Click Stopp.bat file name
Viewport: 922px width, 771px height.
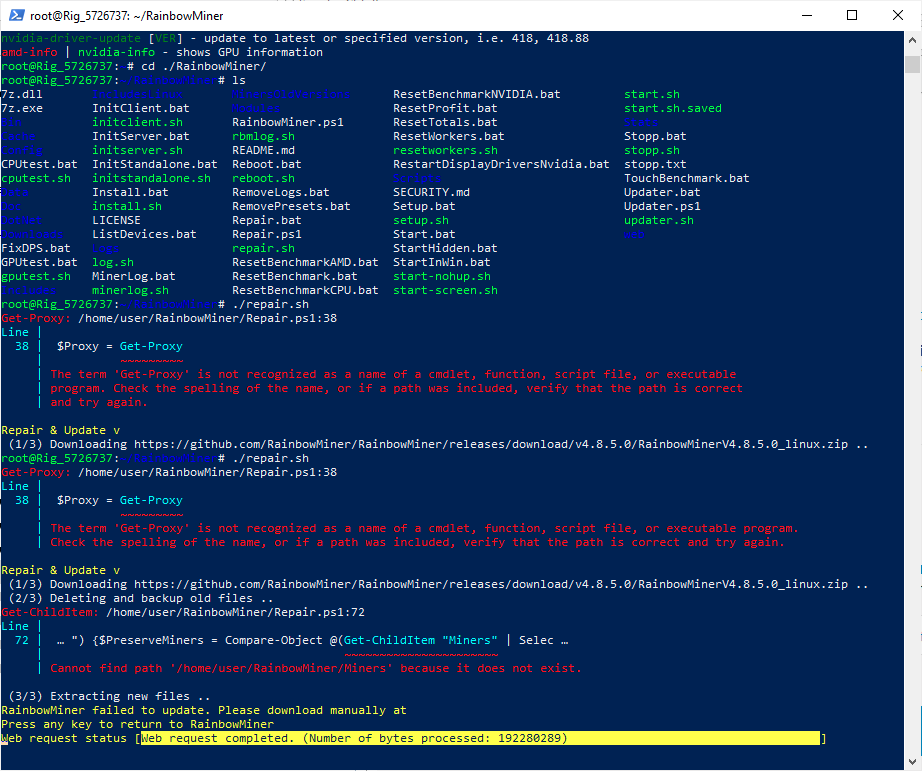pos(655,136)
